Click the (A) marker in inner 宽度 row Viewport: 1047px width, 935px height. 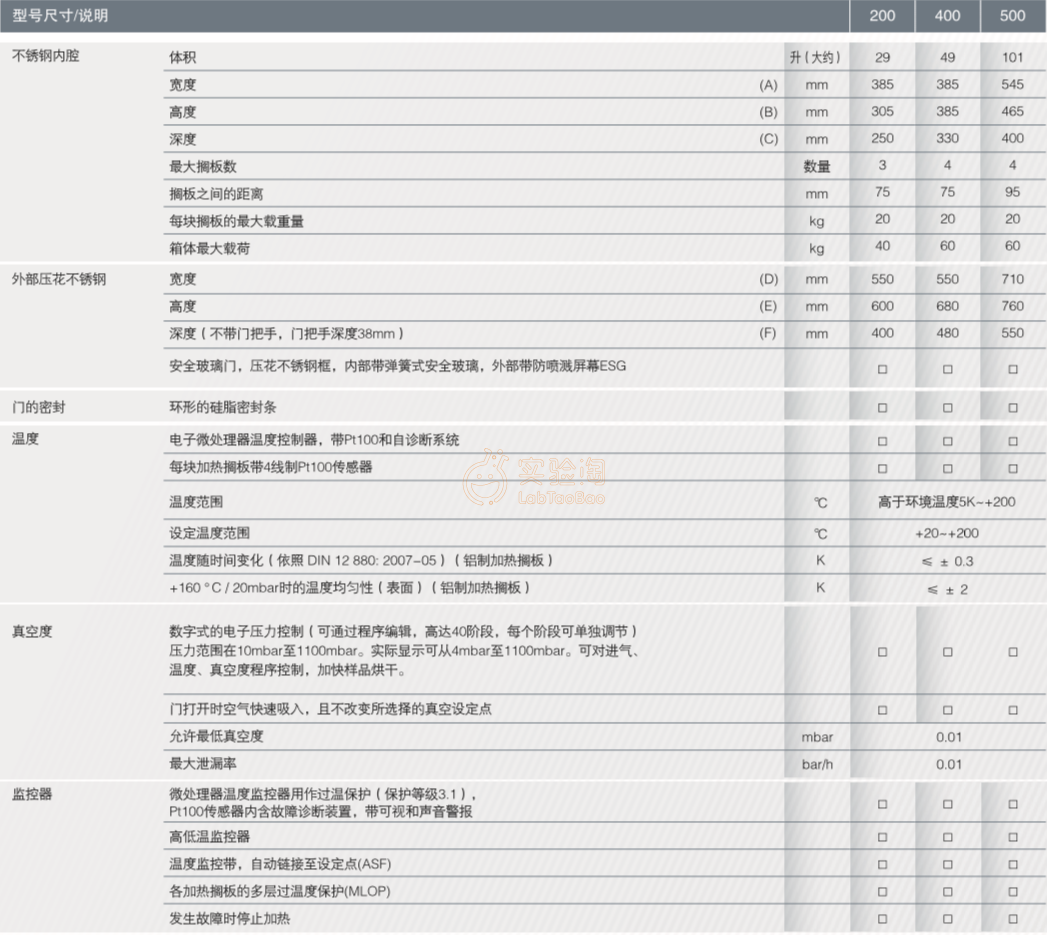[x=768, y=85]
